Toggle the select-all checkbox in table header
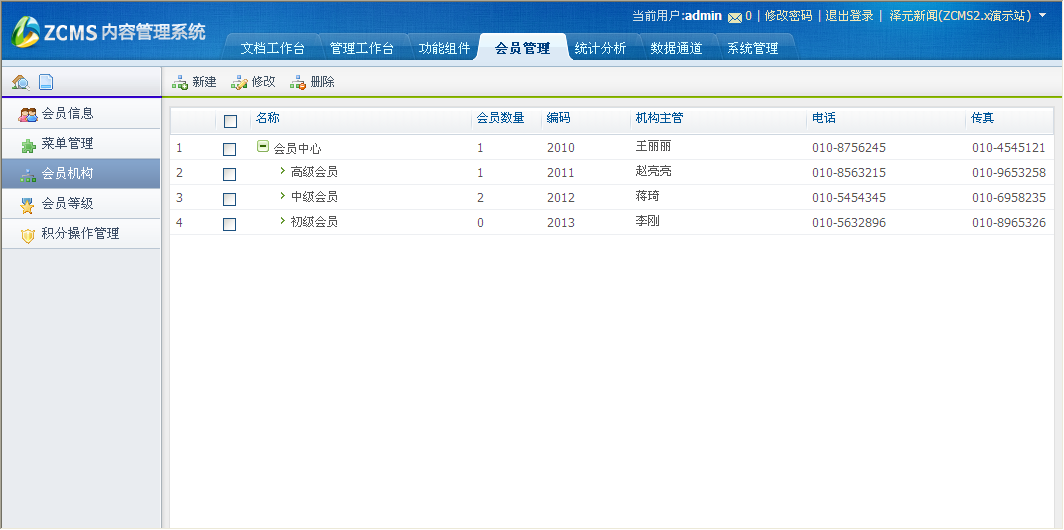The image size is (1064, 530). pyautogui.click(x=230, y=122)
